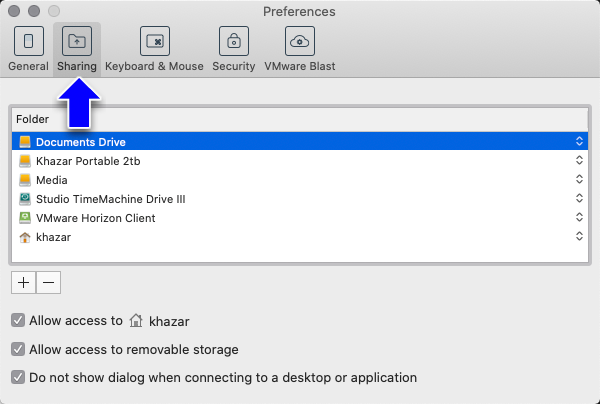Toggle Do not show dialog when connecting
Viewport: 600px width, 404px height.
(x=18, y=377)
